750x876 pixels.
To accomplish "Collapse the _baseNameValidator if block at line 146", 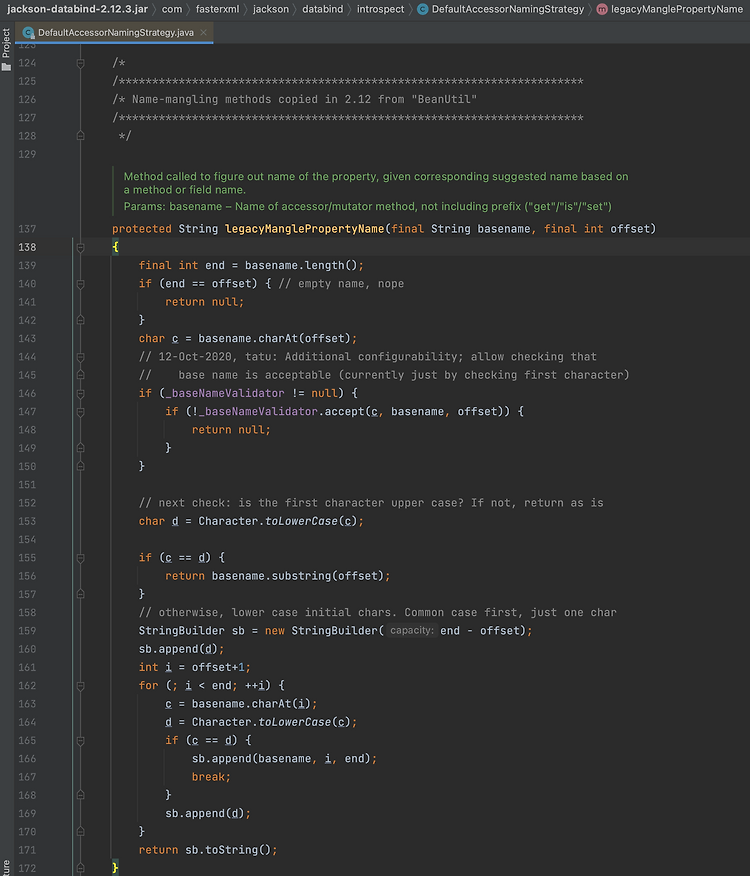I will tap(80, 393).
